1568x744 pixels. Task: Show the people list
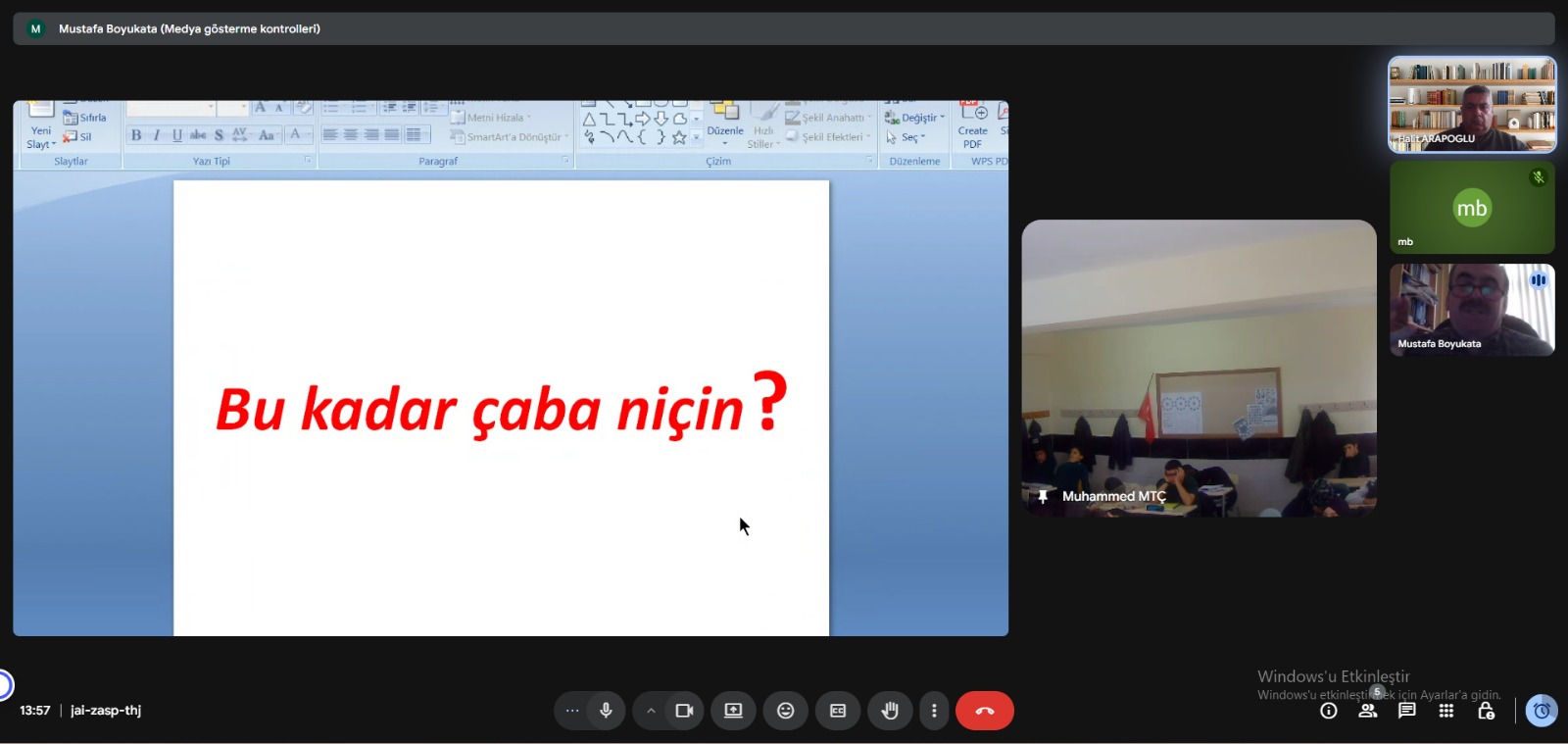1368,711
